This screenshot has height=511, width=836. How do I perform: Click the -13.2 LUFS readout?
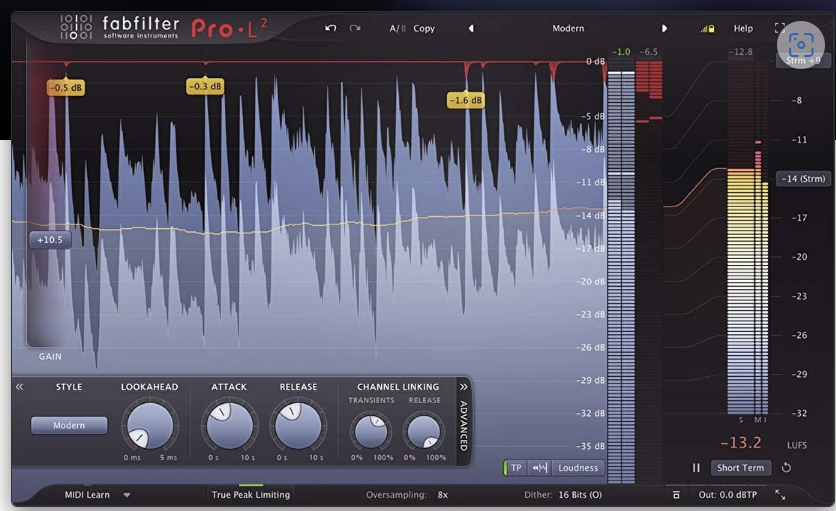(x=741, y=443)
